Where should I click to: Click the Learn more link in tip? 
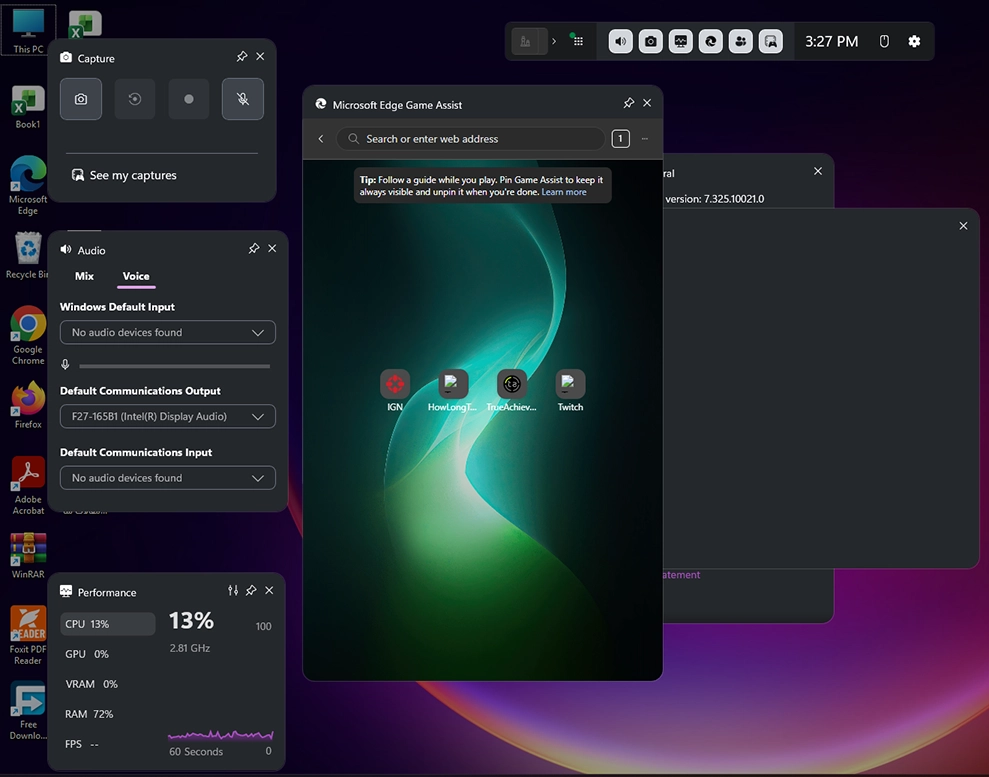pyautogui.click(x=564, y=192)
